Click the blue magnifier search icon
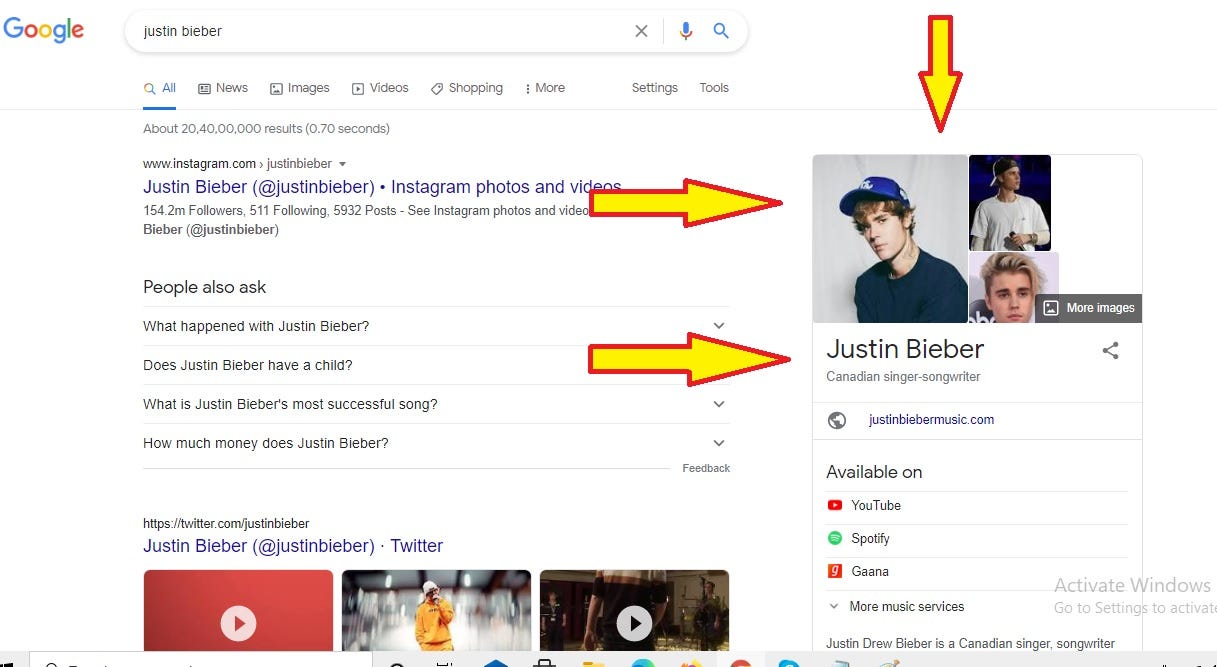 pos(721,31)
